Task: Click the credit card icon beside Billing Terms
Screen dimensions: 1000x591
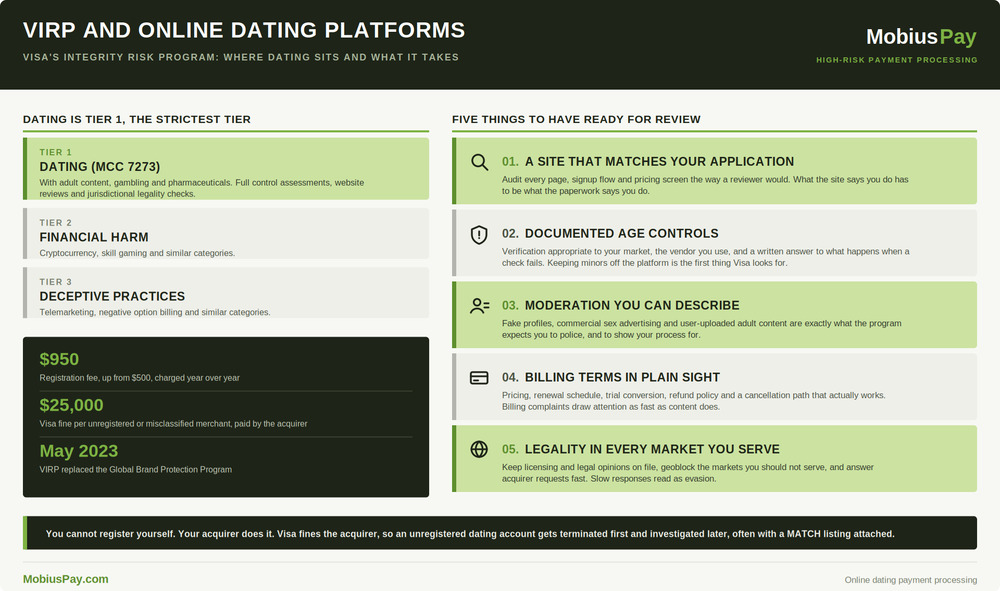Action: (479, 378)
